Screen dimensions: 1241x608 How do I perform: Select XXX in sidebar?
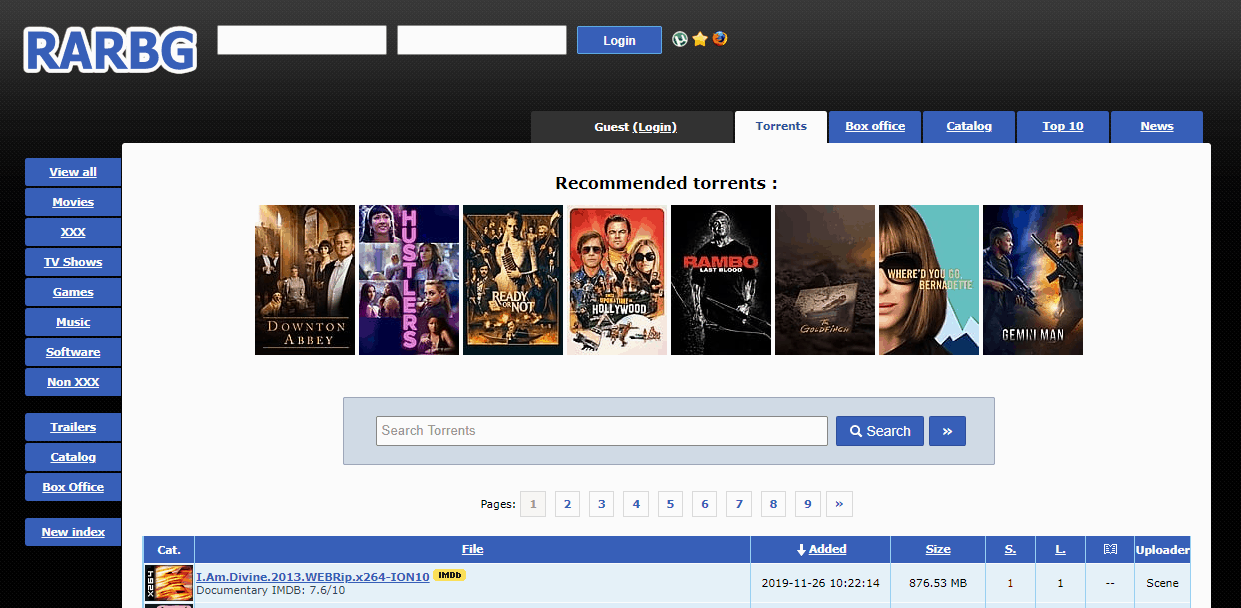tap(73, 232)
